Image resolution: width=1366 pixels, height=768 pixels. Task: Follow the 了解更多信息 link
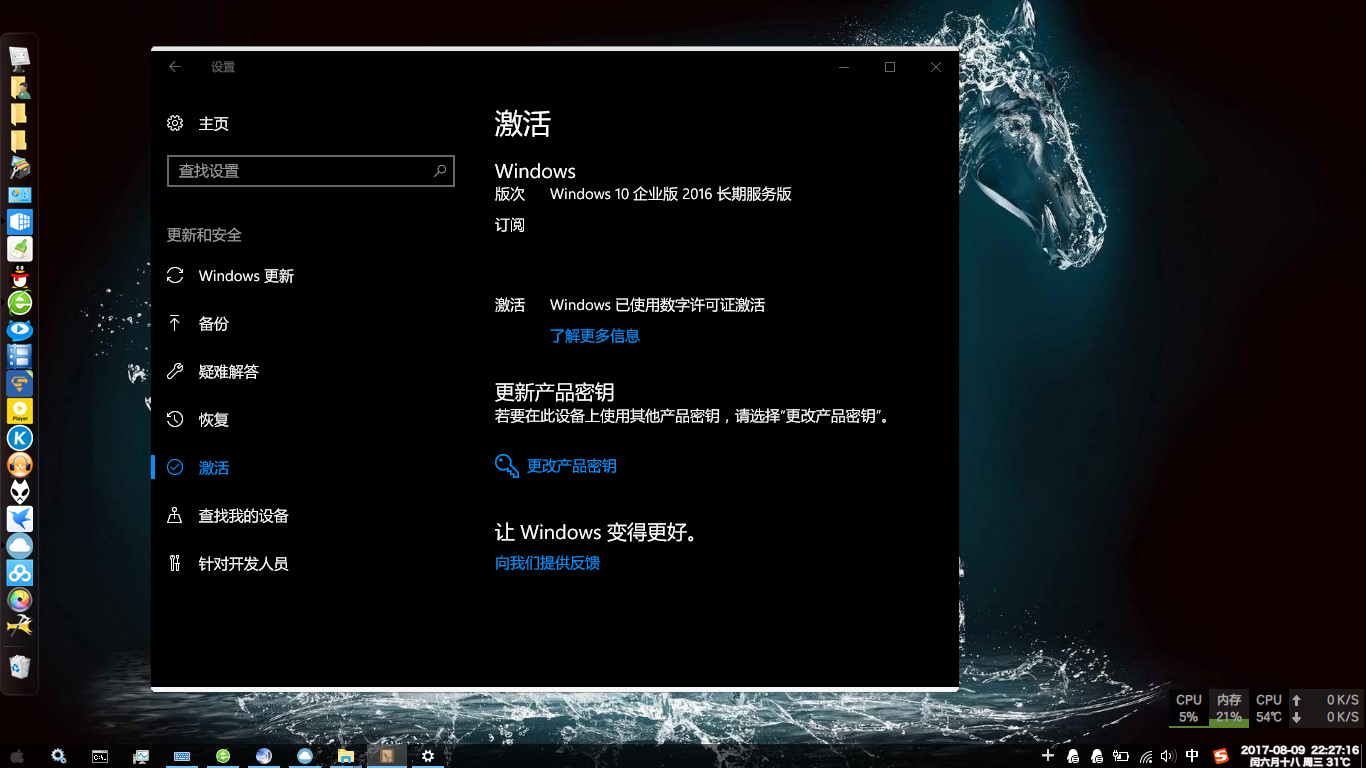[x=595, y=336]
